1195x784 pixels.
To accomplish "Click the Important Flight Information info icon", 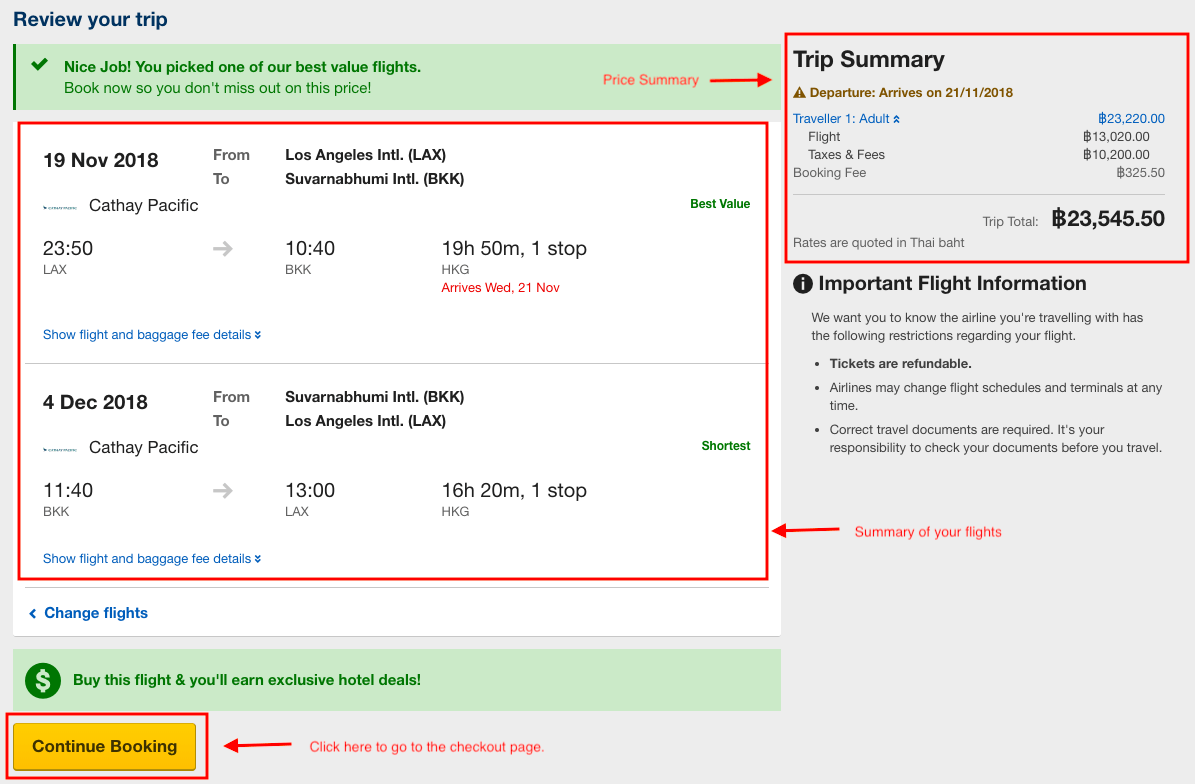I will pyautogui.click(x=802, y=284).
